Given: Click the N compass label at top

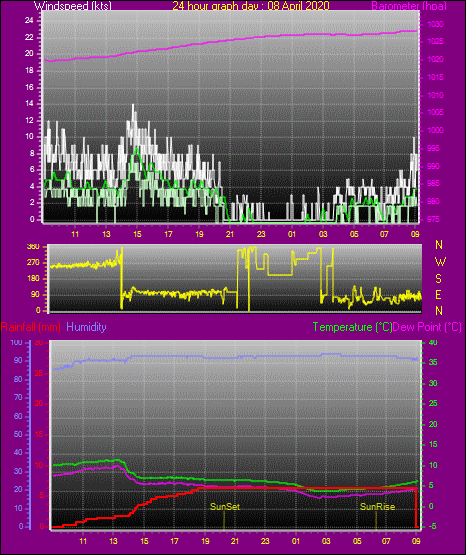Looking at the screenshot, I should [x=439, y=245].
